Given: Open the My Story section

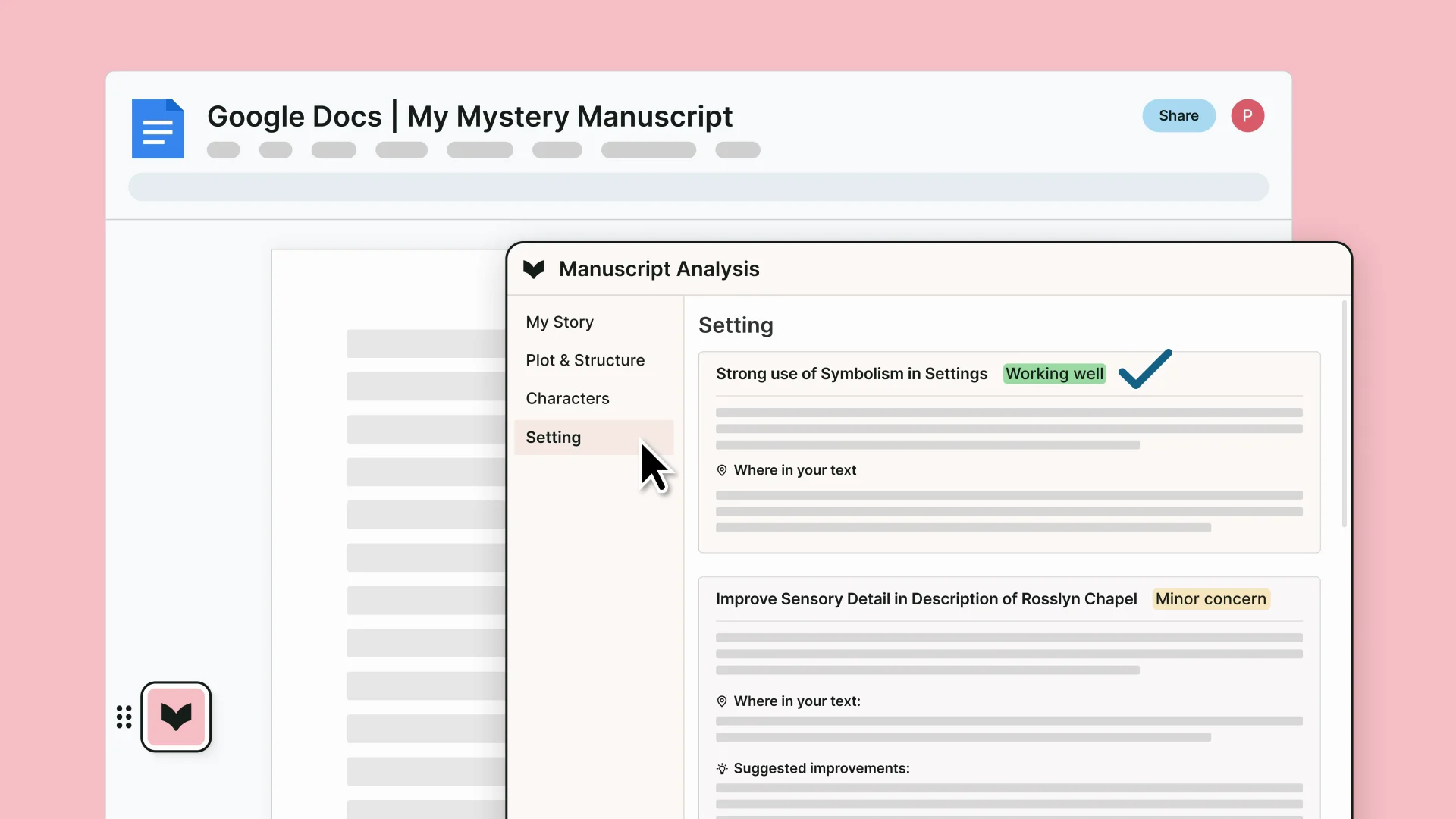Looking at the screenshot, I should point(560,322).
